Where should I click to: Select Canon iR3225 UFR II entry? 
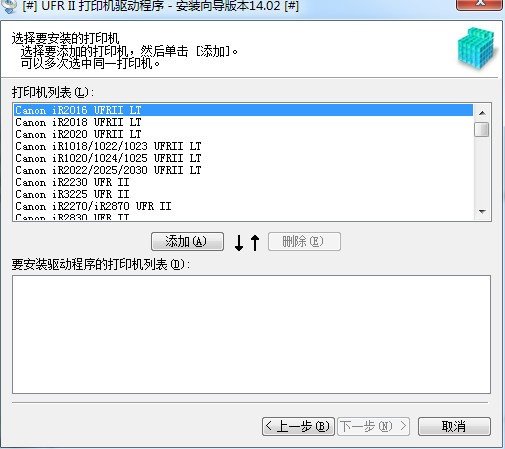coord(243,194)
